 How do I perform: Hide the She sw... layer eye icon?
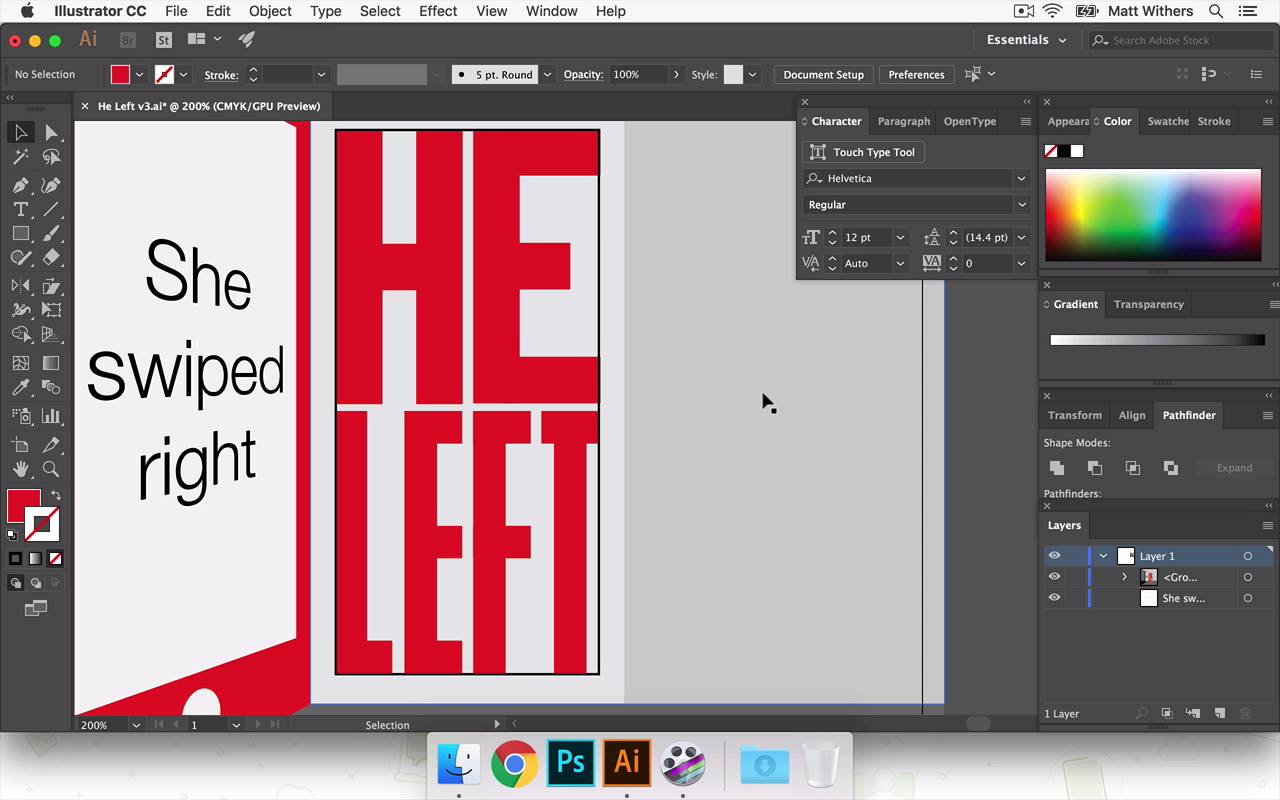point(1054,598)
